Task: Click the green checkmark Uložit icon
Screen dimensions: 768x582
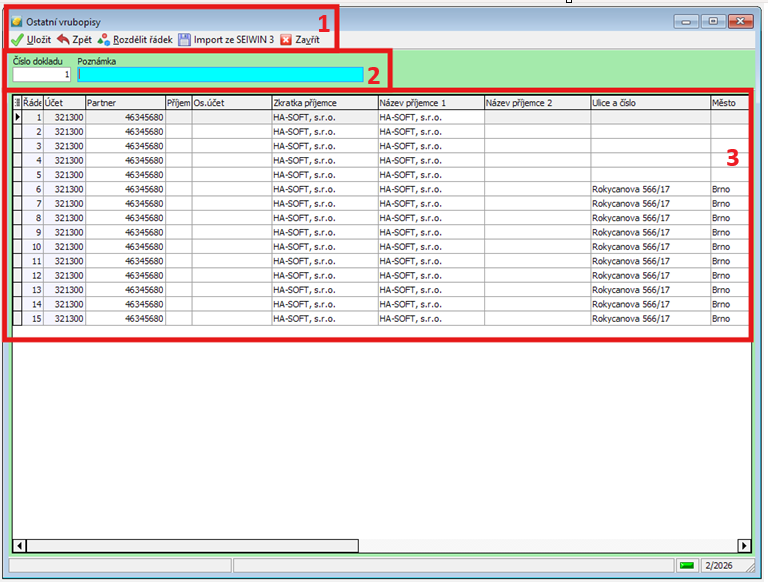Action: (17, 40)
